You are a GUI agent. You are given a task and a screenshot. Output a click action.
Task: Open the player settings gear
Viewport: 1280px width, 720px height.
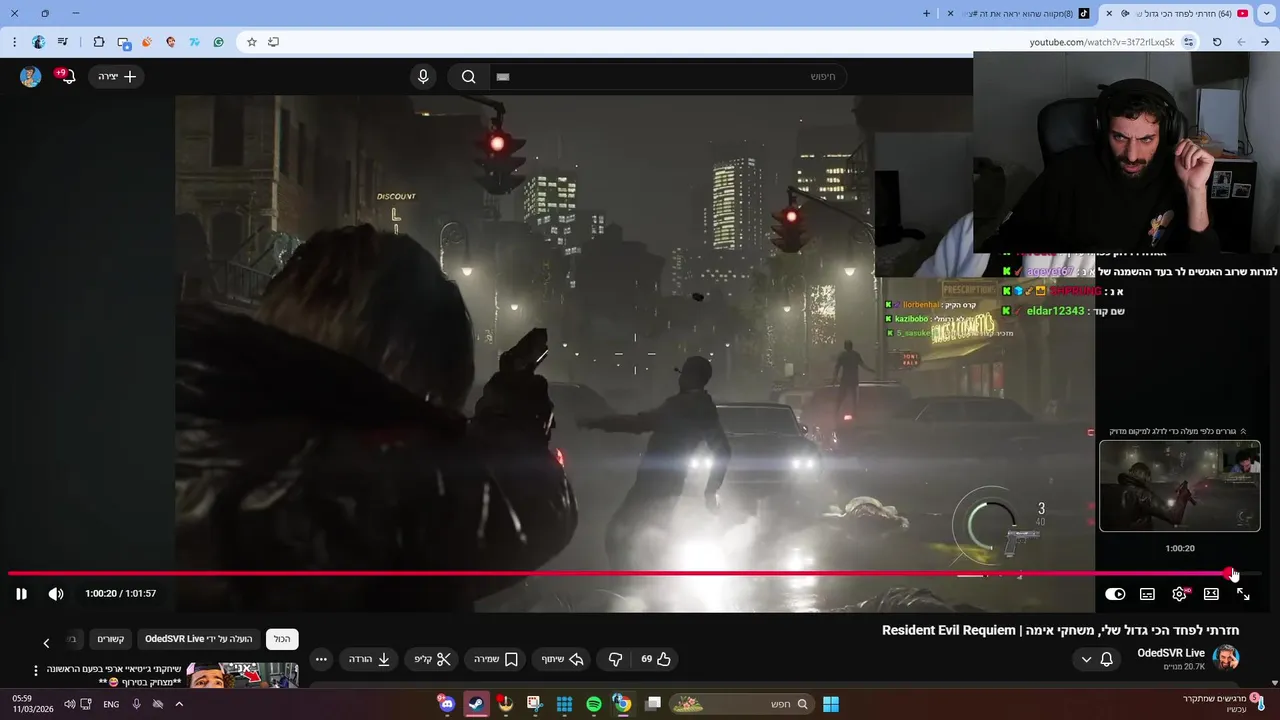[x=1179, y=594]
